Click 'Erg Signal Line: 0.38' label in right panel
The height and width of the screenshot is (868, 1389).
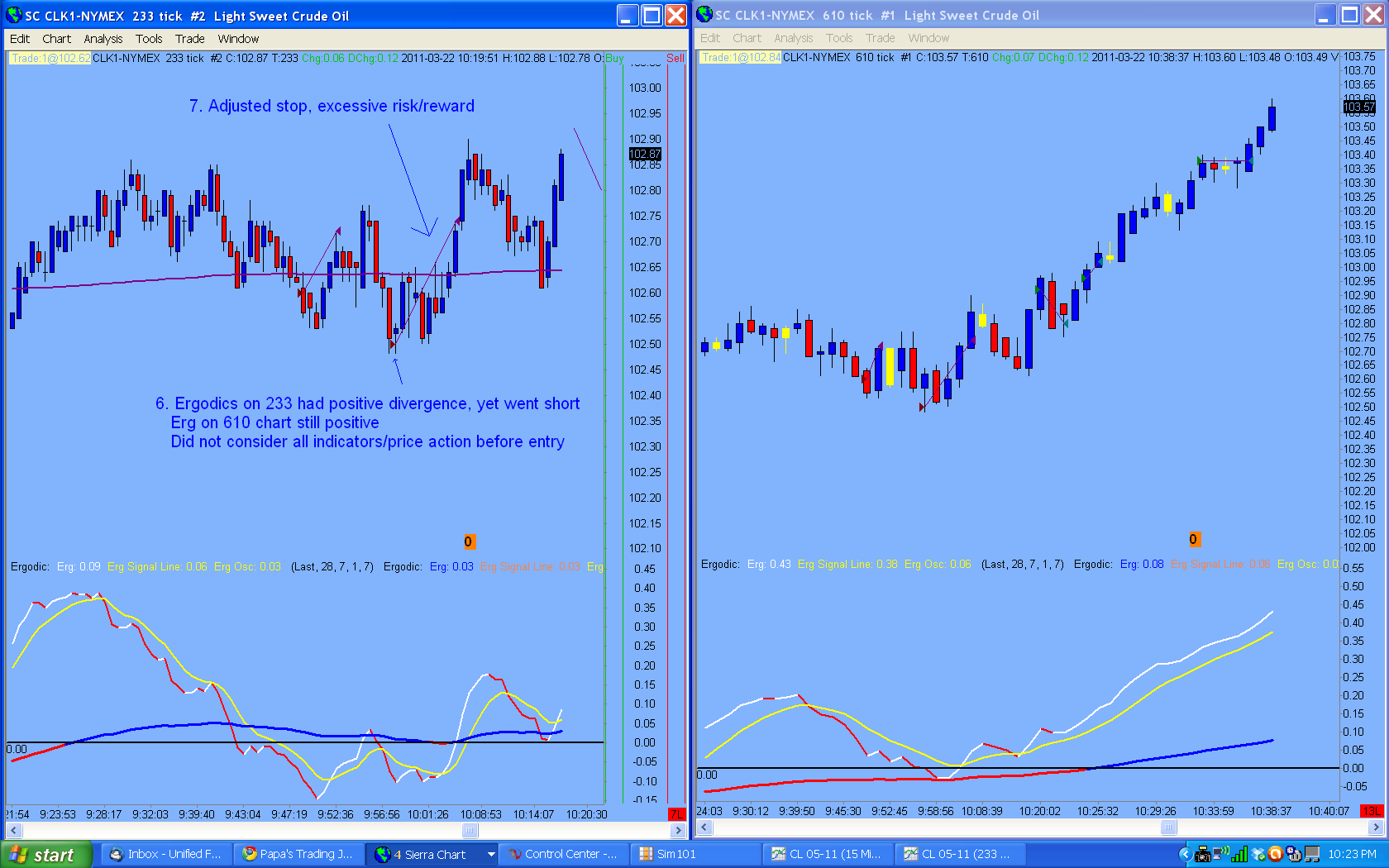click(847, 564)
